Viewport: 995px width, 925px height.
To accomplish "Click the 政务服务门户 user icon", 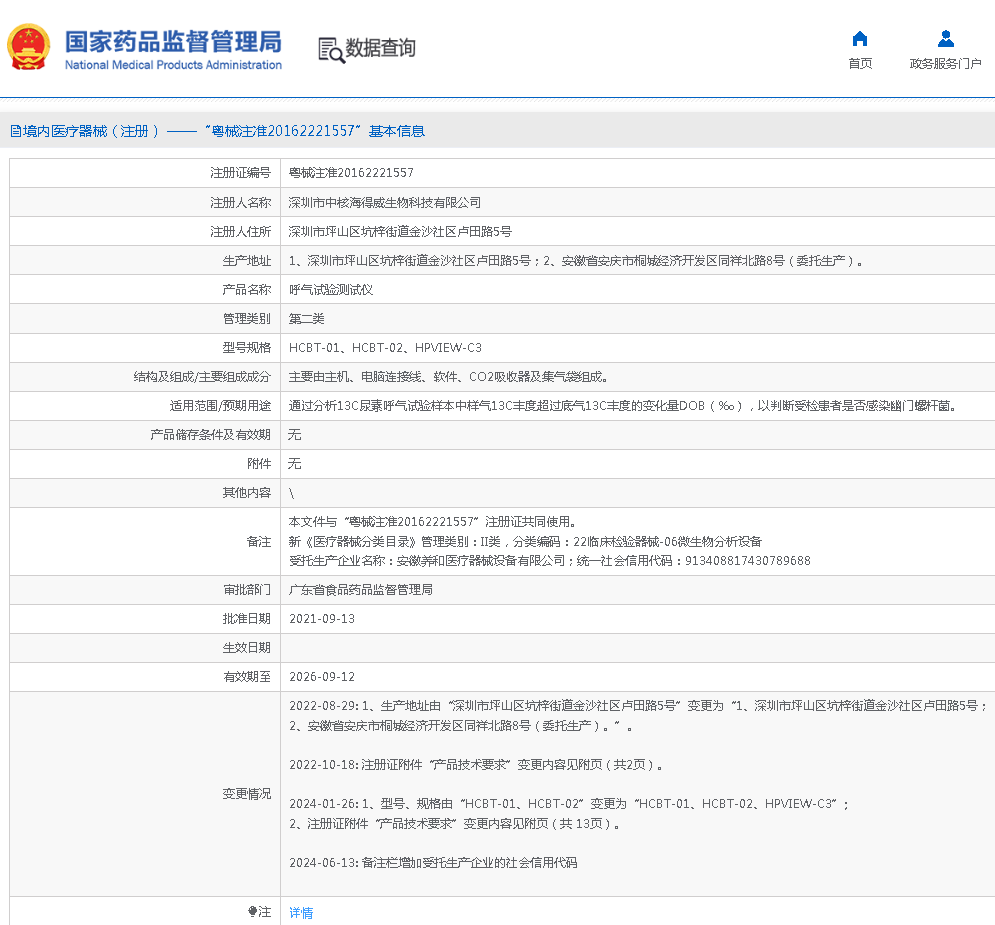I will (x=946, y=39).
